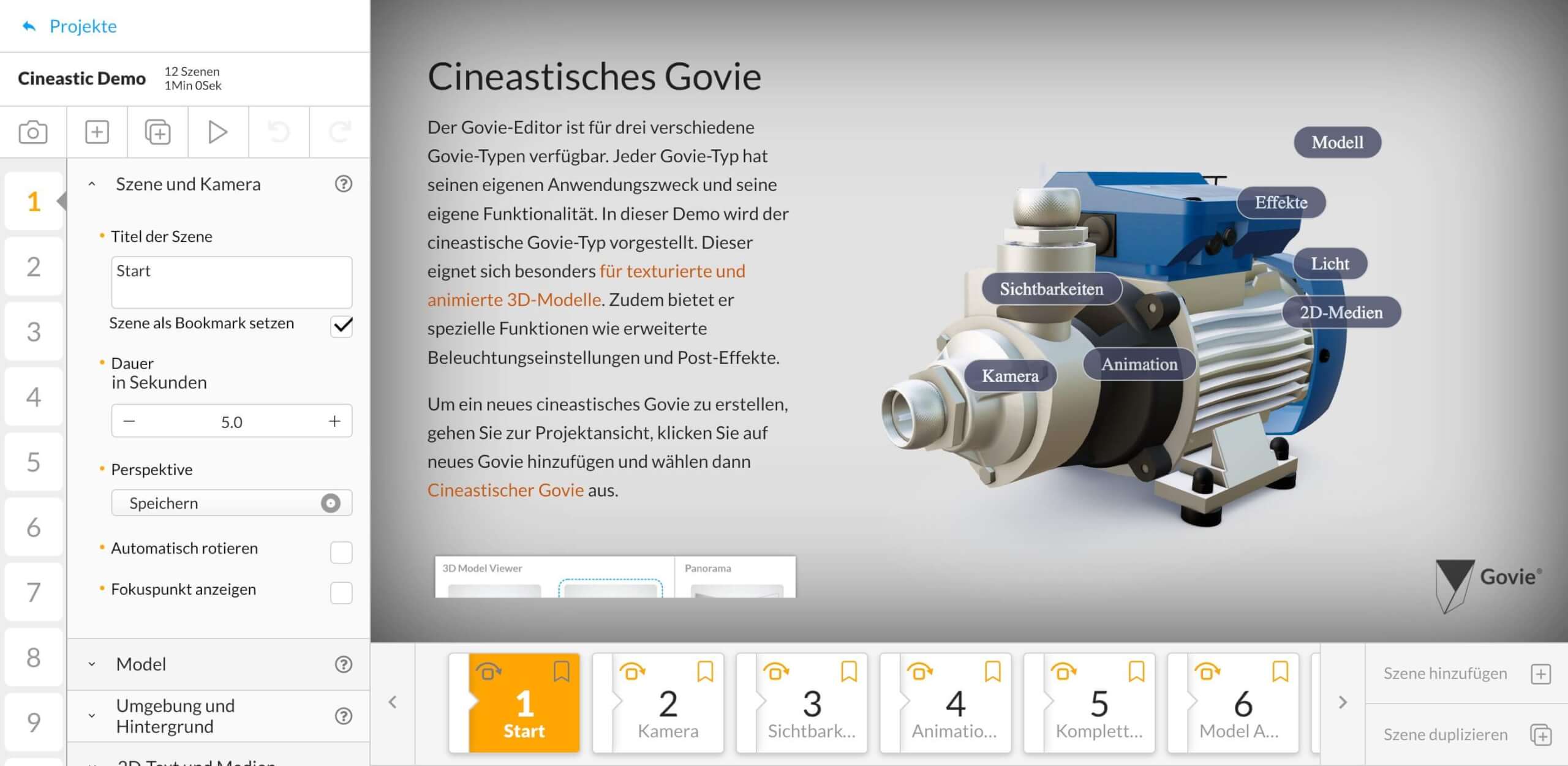This screenshot has width=1568, height=766.
Task: Select scene 6 in sidebar list
Action: click(x=34, y=527)
